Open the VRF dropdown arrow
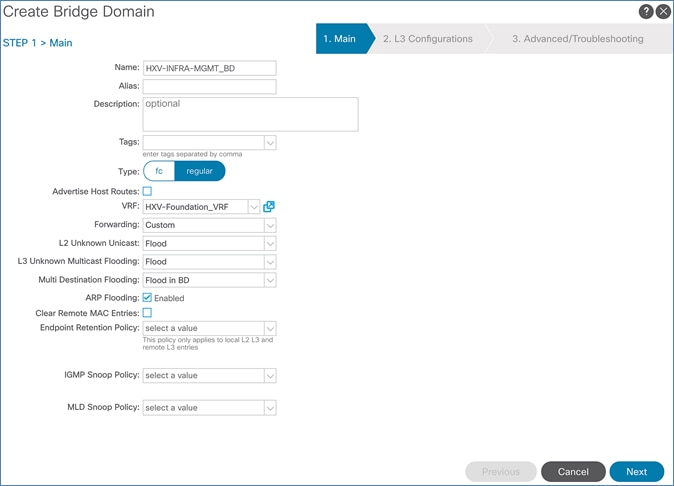The image size is (674, 486). [x=254, y=207]
